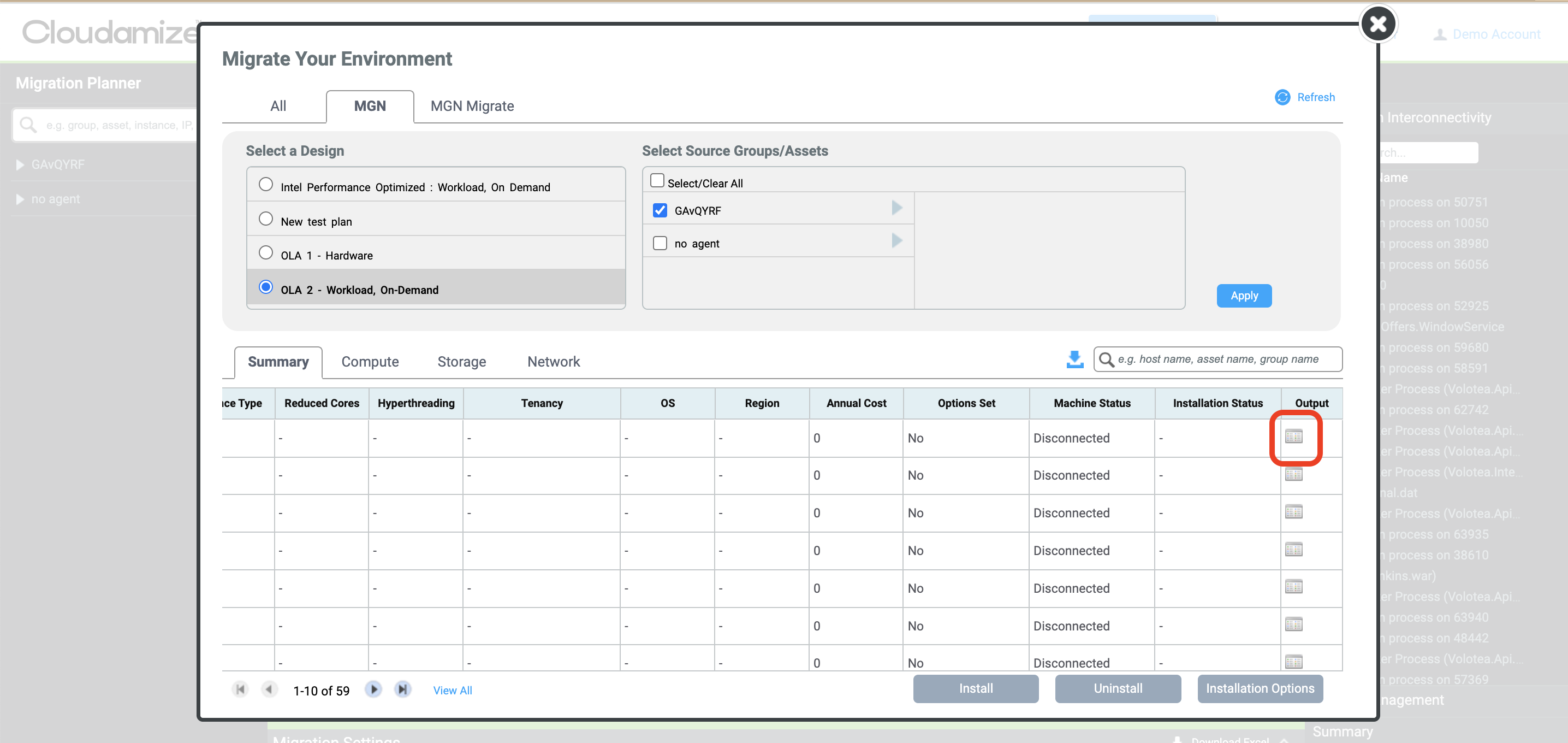Open the Network tab
Viewport: 1568px width, 743px height.
click(553, 362)
